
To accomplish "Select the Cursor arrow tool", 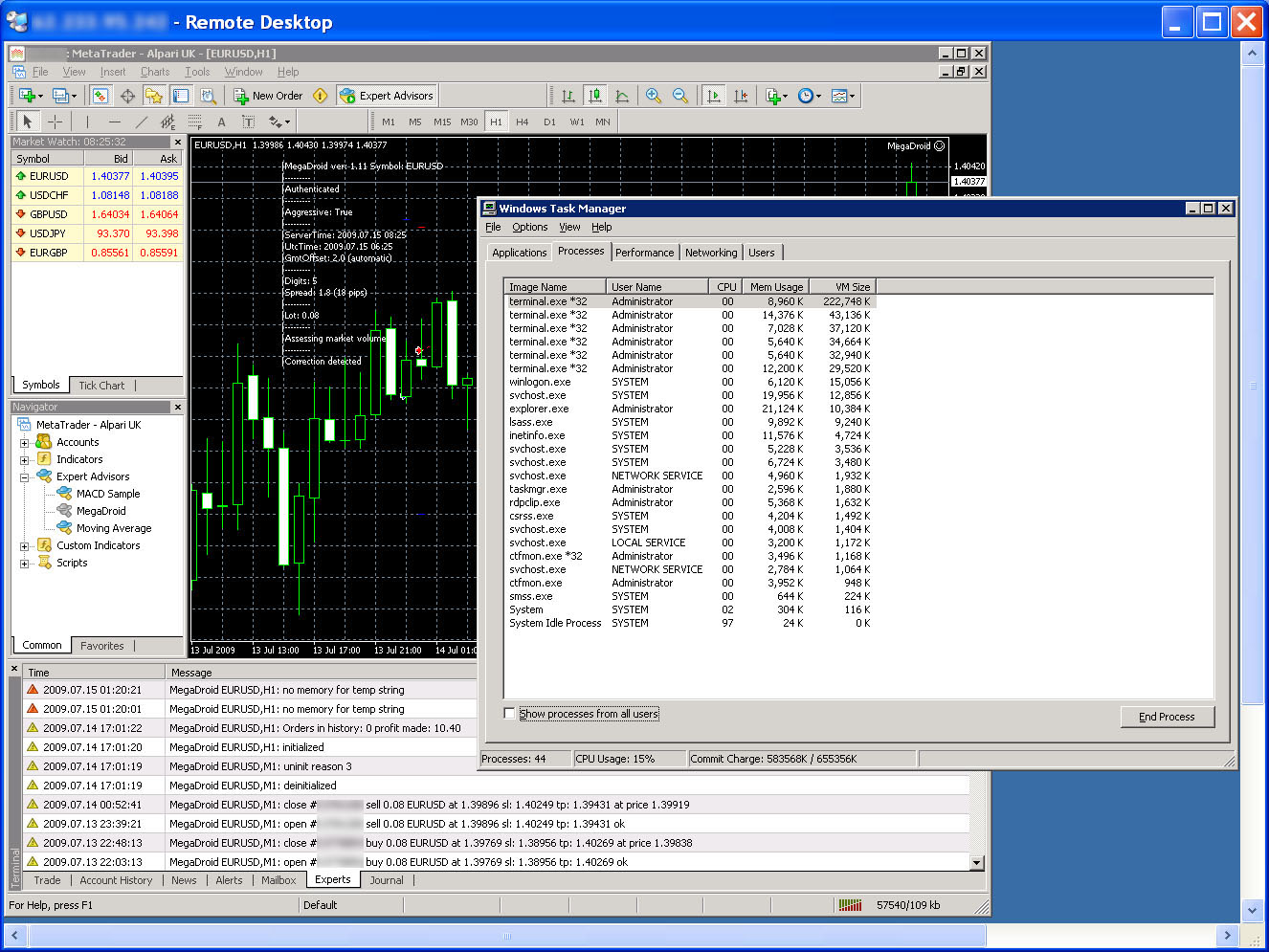I will pos(28,122).
